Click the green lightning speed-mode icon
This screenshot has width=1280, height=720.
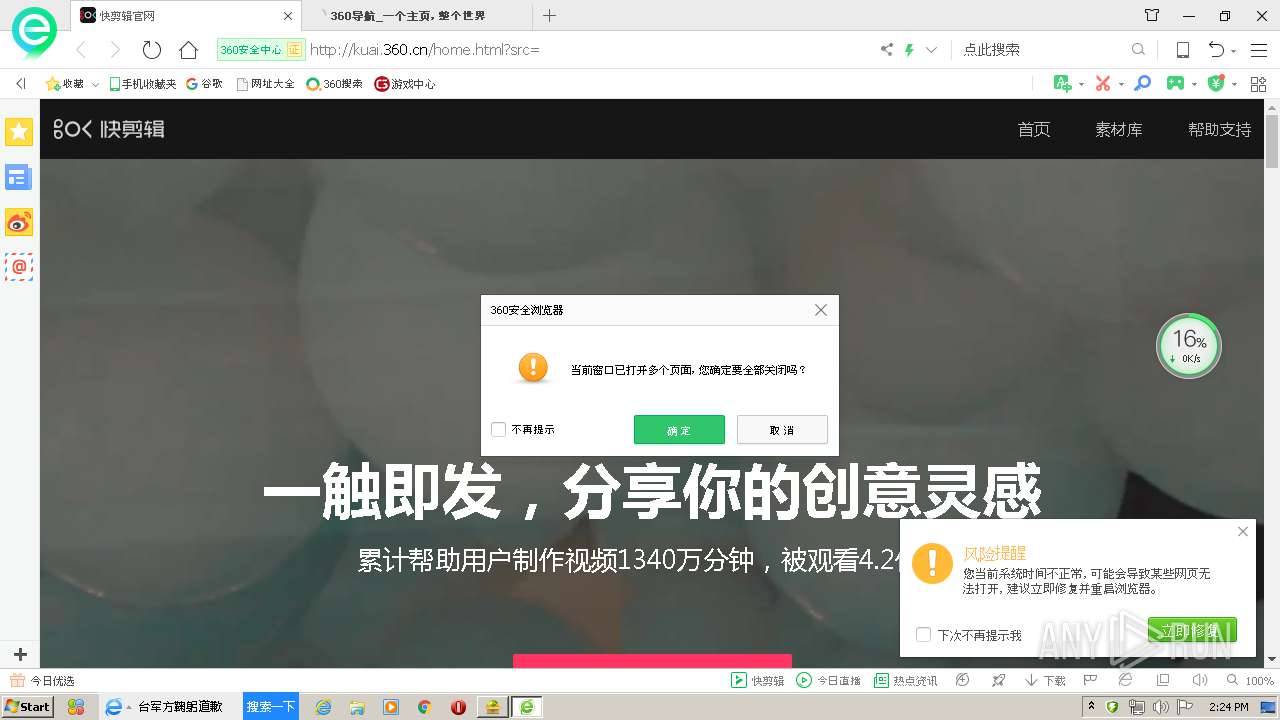point(909,49)
